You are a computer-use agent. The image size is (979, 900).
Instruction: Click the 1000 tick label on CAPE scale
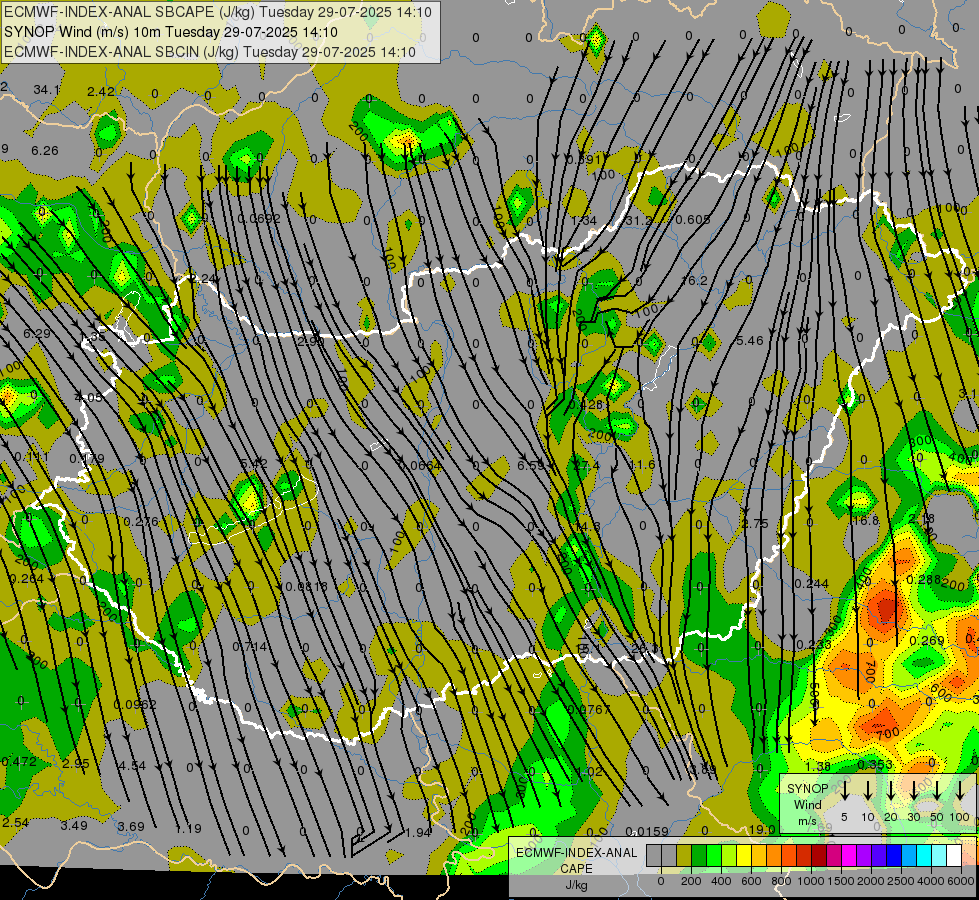tap(811, 881)
